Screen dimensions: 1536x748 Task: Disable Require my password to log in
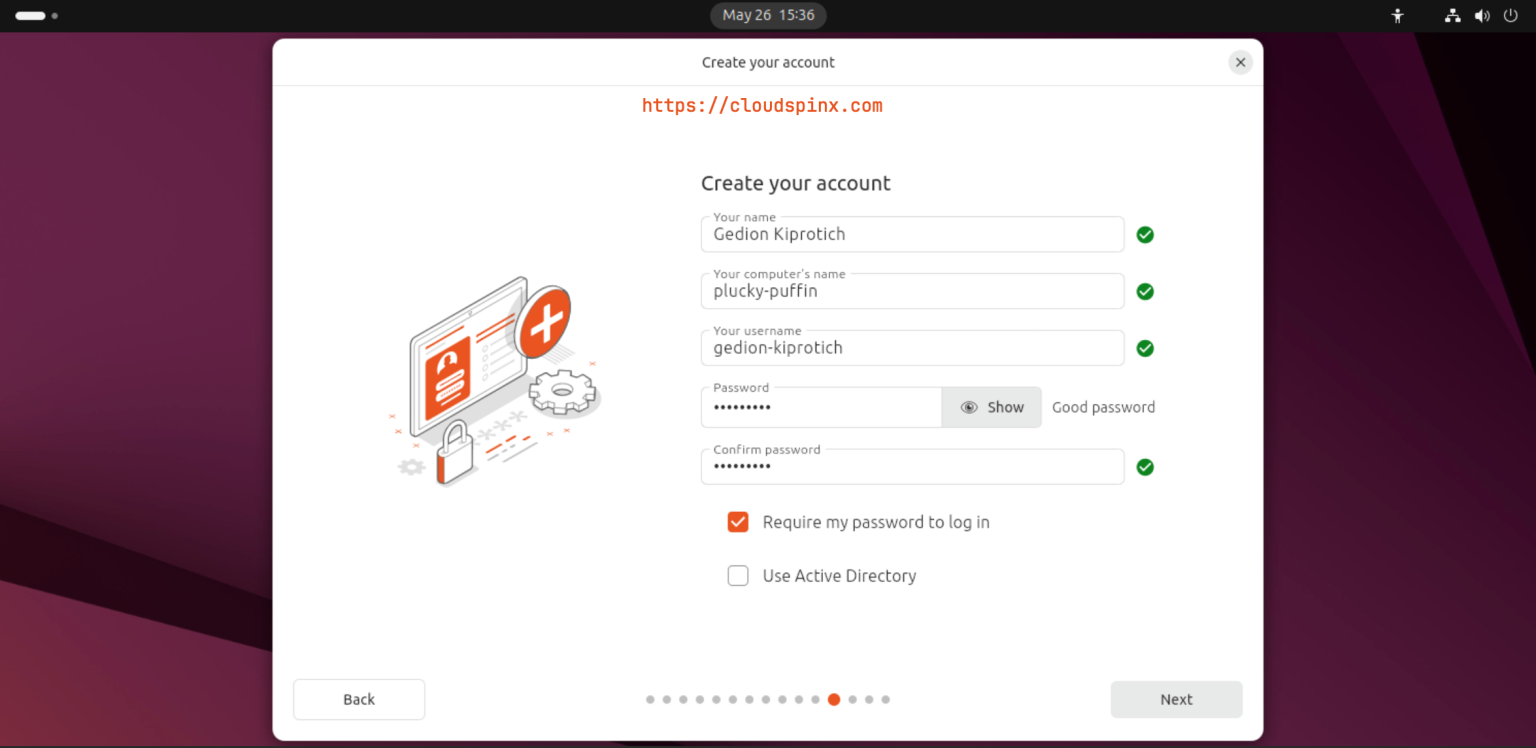coord(737,521)
